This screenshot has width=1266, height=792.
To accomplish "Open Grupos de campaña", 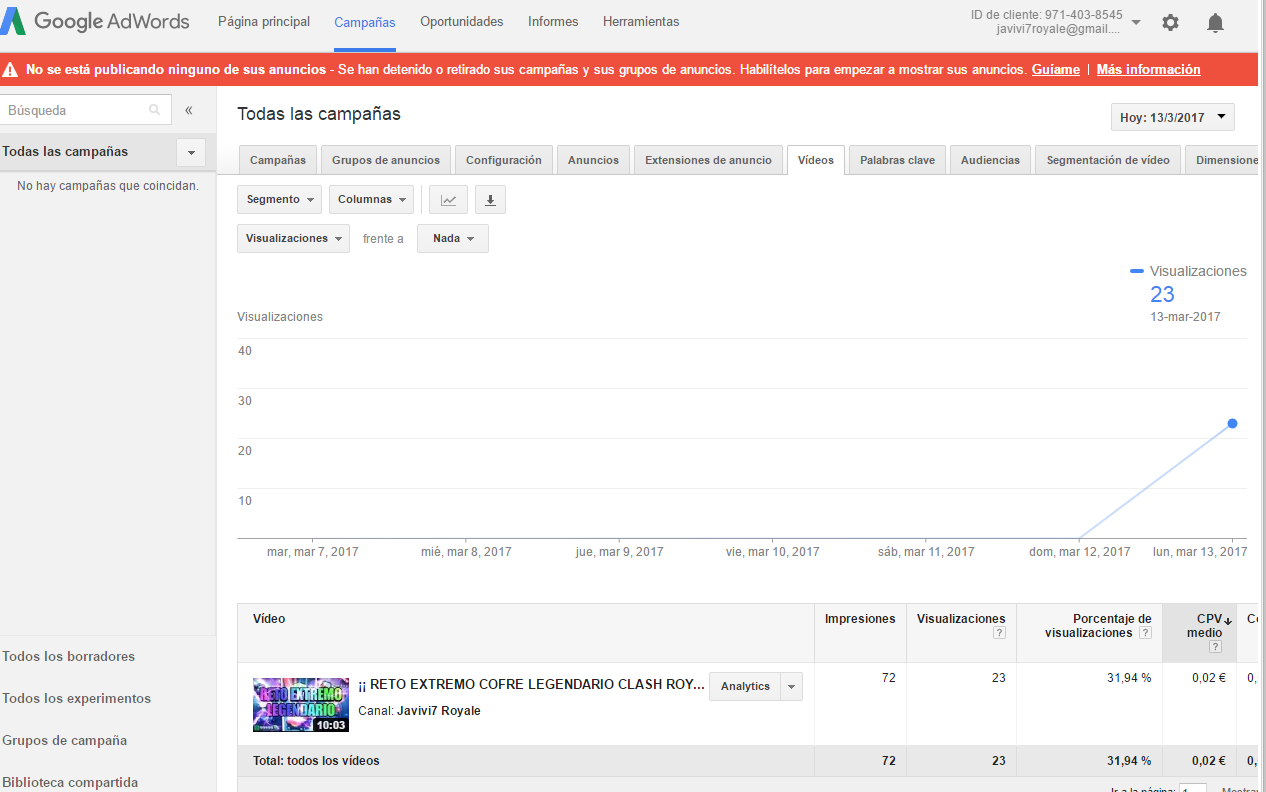I will (x=65, y=741).
